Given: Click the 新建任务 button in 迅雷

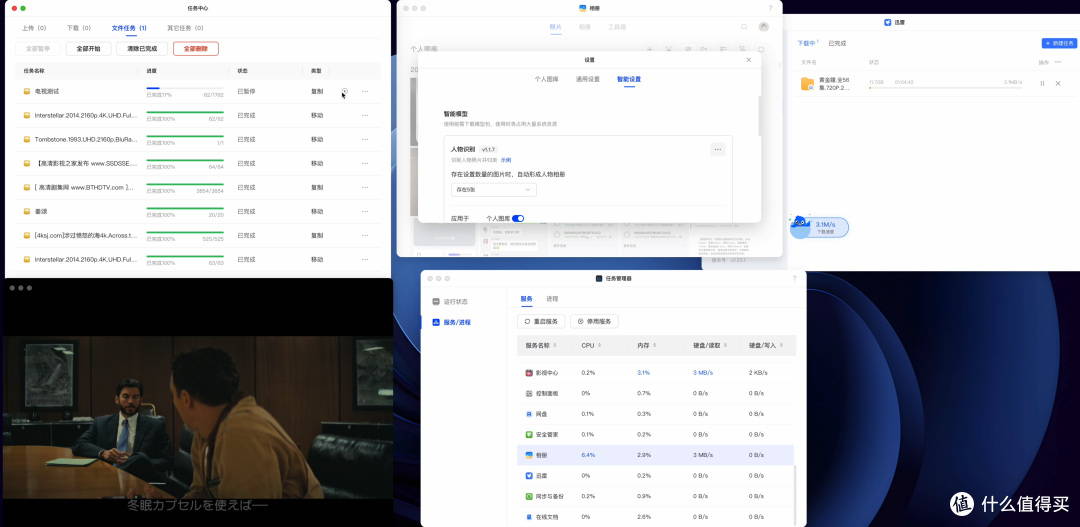Looking at the screenshot, I should (1059, 43).
